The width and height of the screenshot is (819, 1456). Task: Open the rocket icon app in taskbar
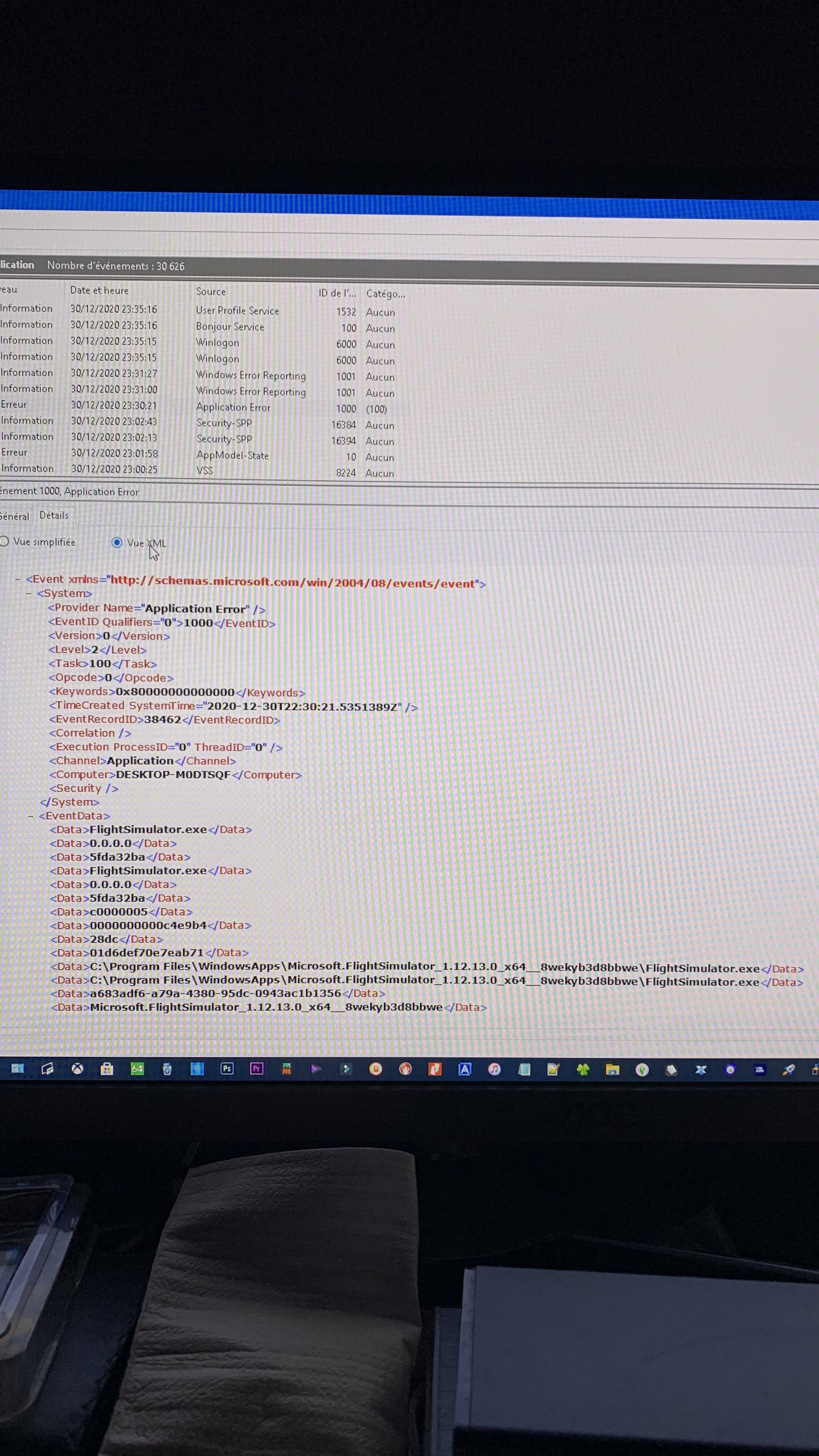click(788, 1069)
